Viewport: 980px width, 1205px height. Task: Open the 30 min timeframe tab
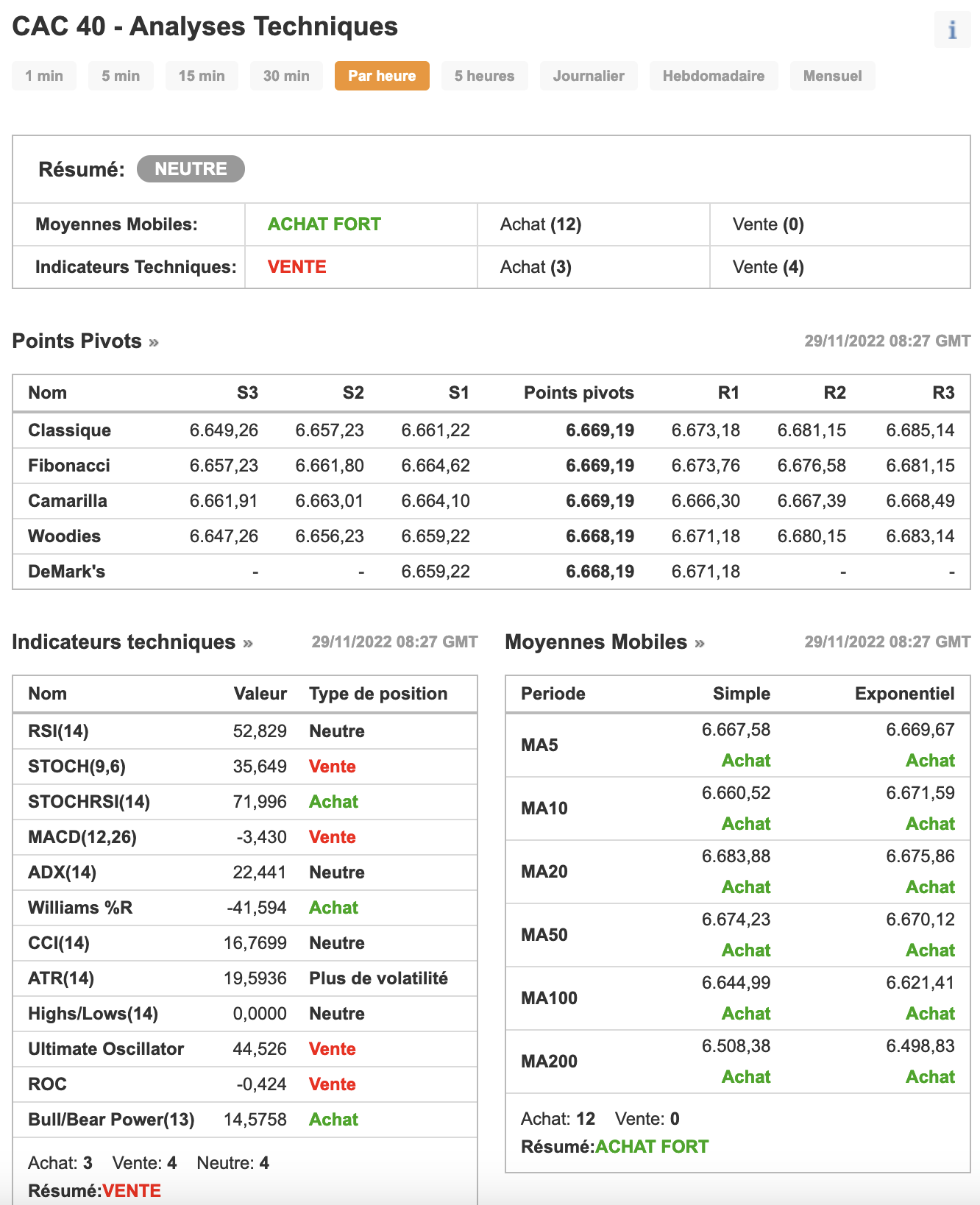[x=286, y=76]
